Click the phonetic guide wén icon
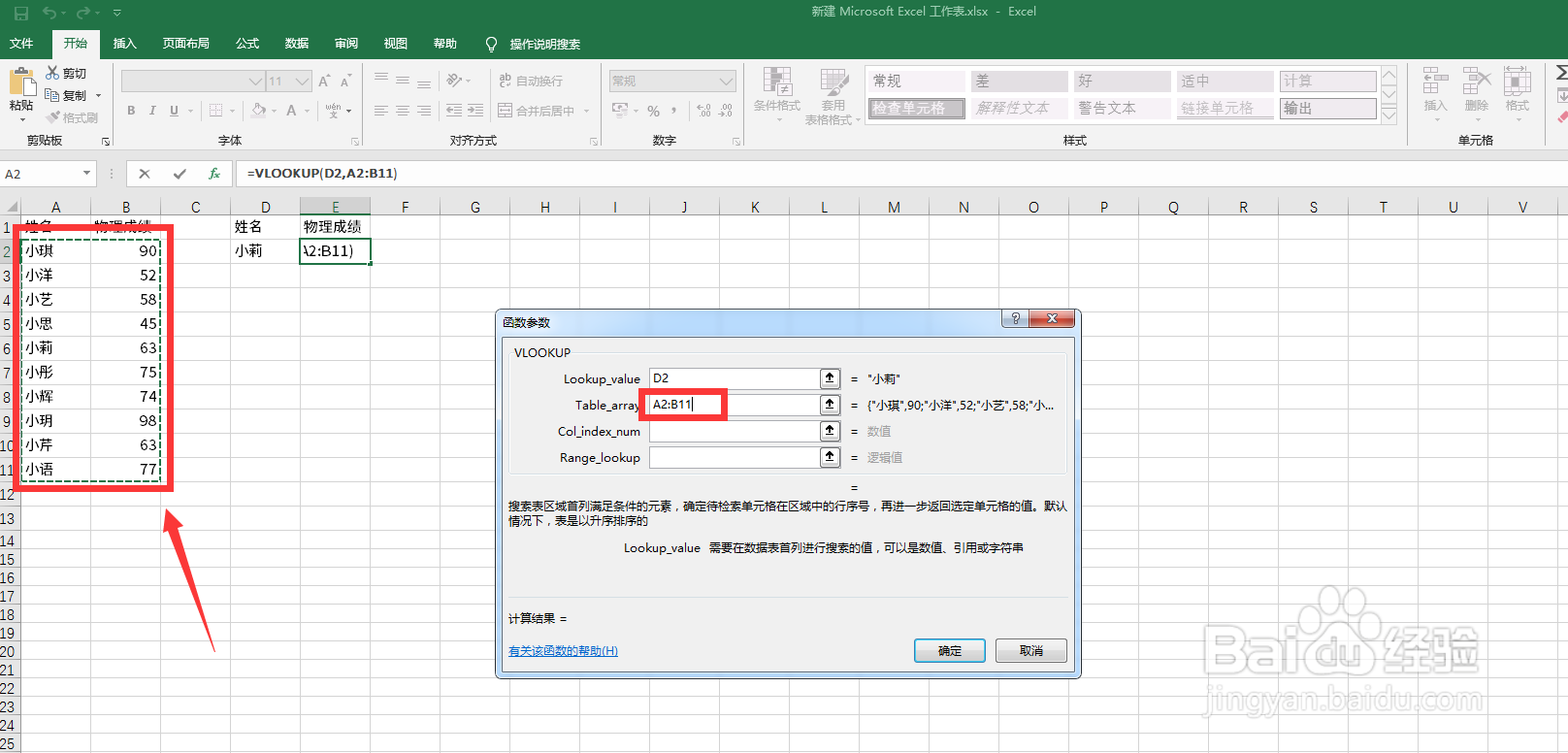 334,111
